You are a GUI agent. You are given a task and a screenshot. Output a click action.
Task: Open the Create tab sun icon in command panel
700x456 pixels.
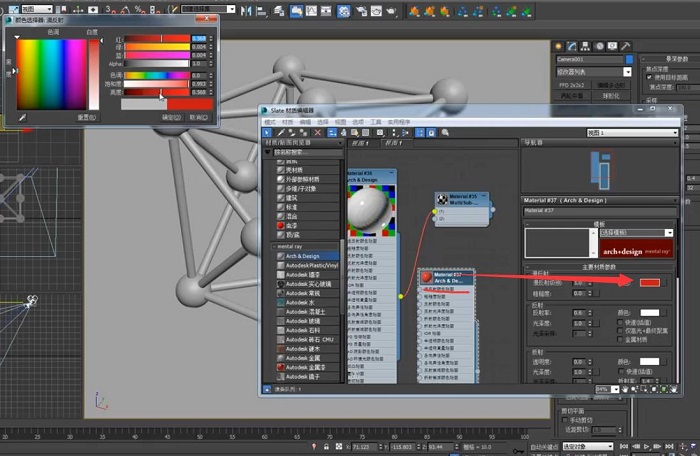(558, 46)
